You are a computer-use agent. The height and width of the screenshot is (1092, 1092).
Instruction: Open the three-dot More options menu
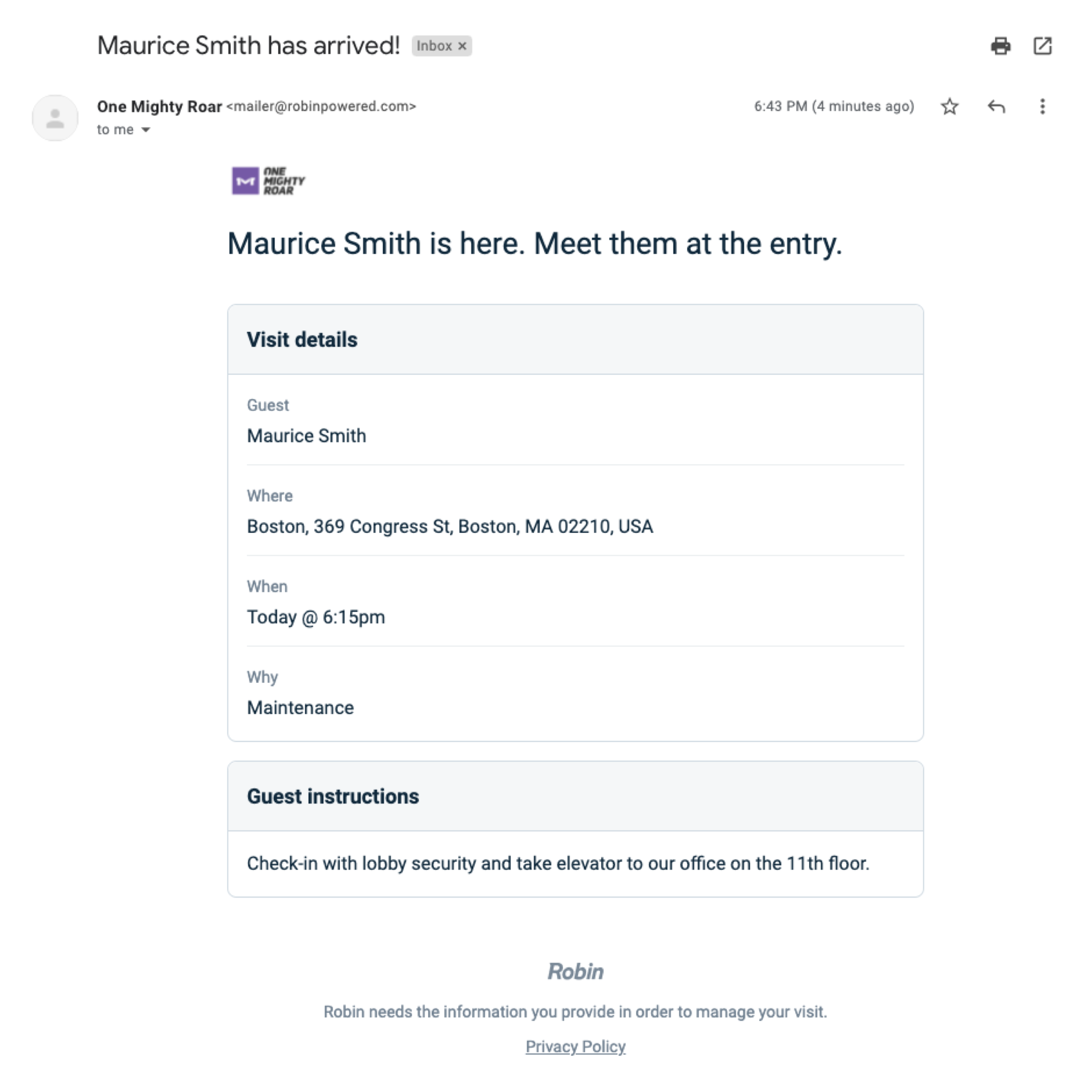(x=1042, y=106)
